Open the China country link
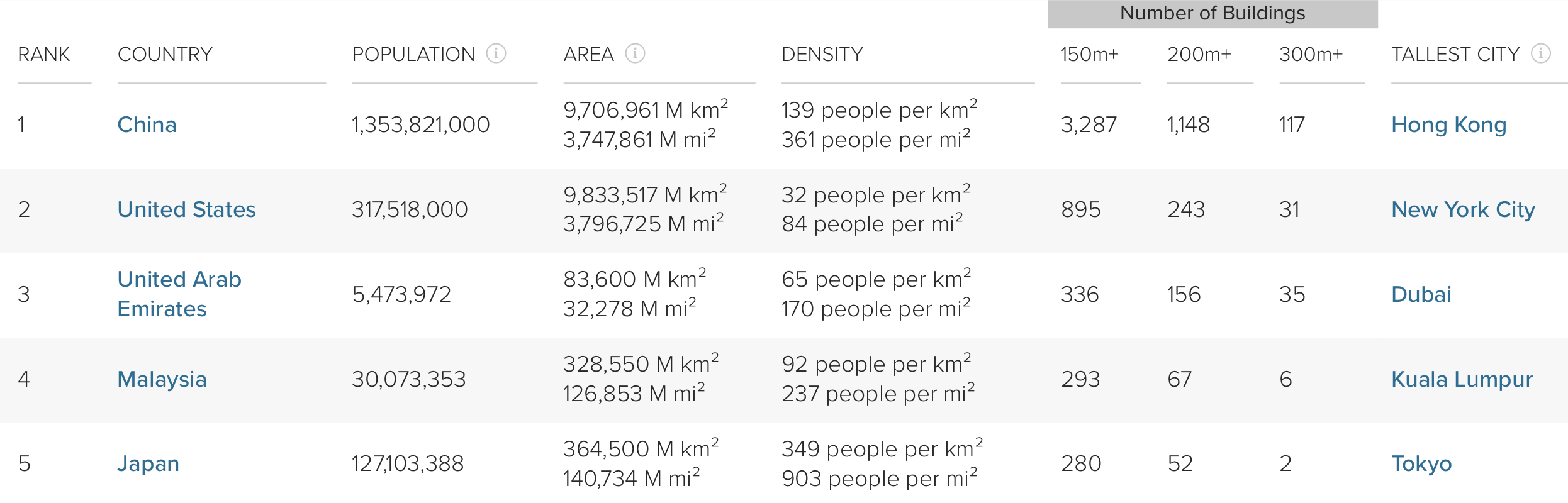1568x503 pixels. click(147, 124)
